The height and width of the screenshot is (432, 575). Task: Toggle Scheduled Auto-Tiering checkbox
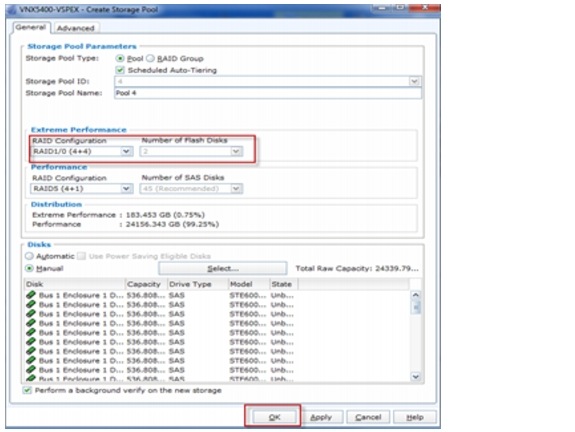pos(120,70)
